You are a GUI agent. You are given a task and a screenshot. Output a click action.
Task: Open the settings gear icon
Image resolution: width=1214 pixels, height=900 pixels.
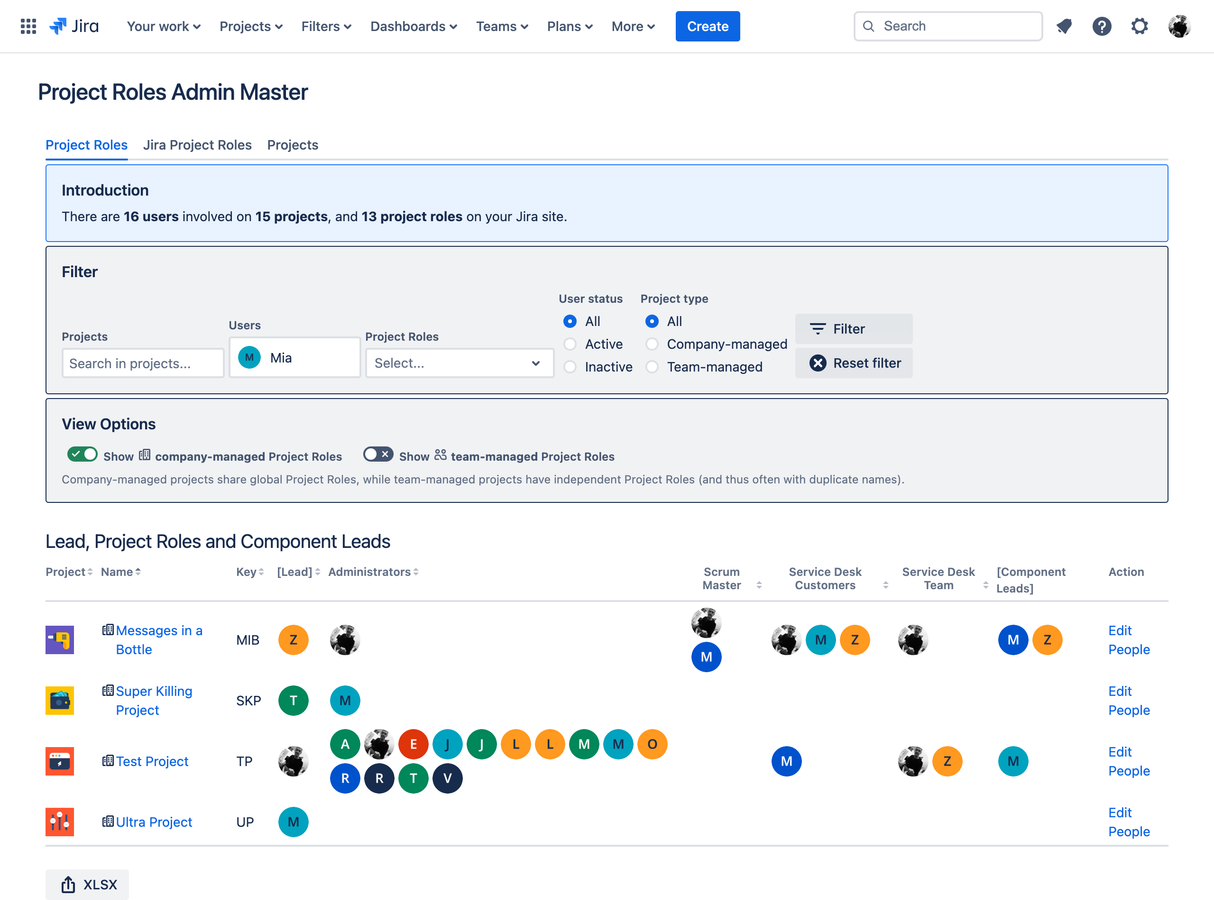(x=1140, y=26)
